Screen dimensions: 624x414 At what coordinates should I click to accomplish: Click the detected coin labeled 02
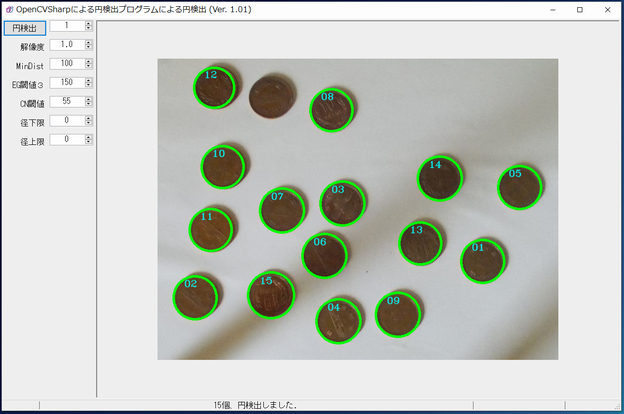(x=195, y=297)
